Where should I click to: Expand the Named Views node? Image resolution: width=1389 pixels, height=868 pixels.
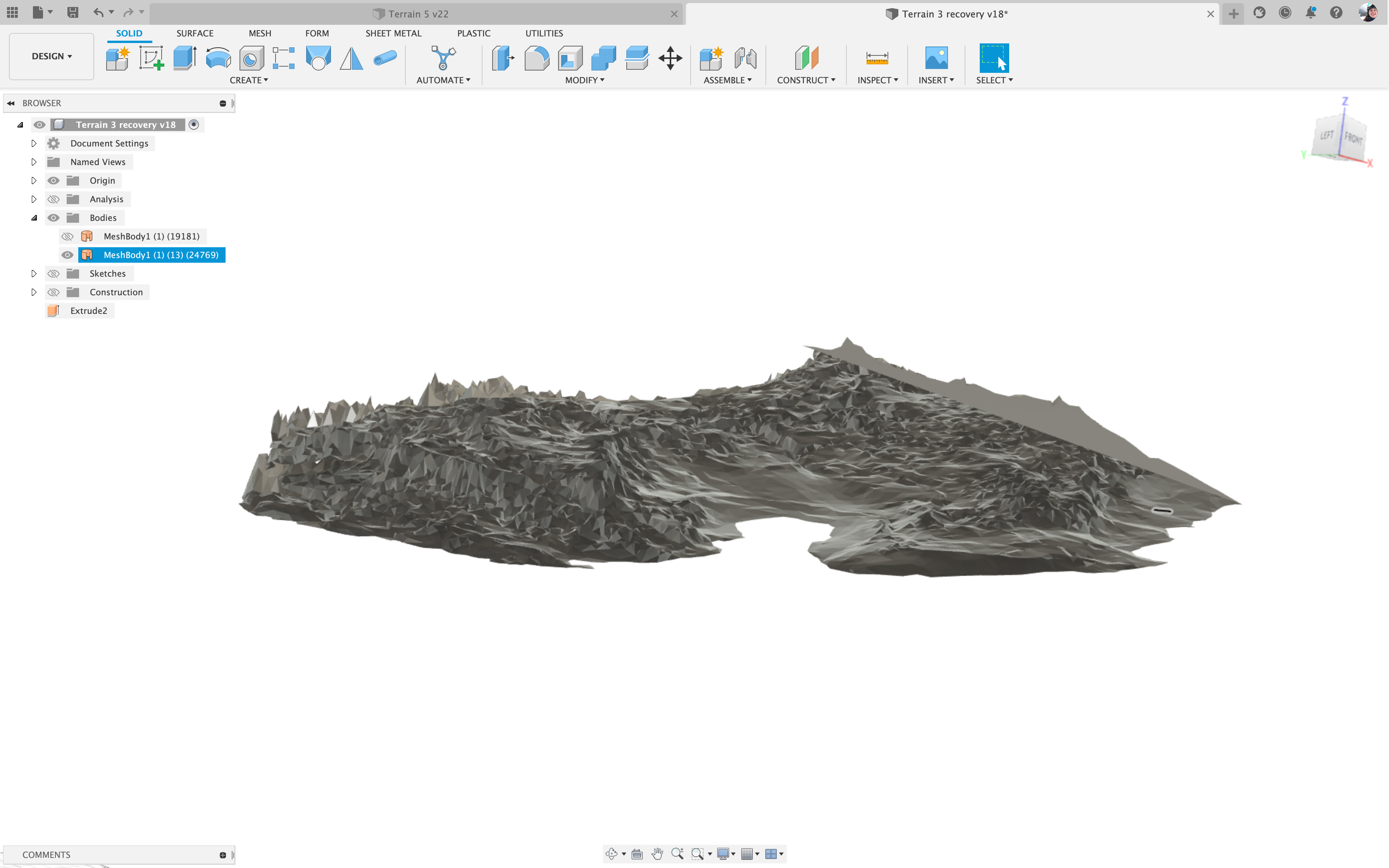34,162
